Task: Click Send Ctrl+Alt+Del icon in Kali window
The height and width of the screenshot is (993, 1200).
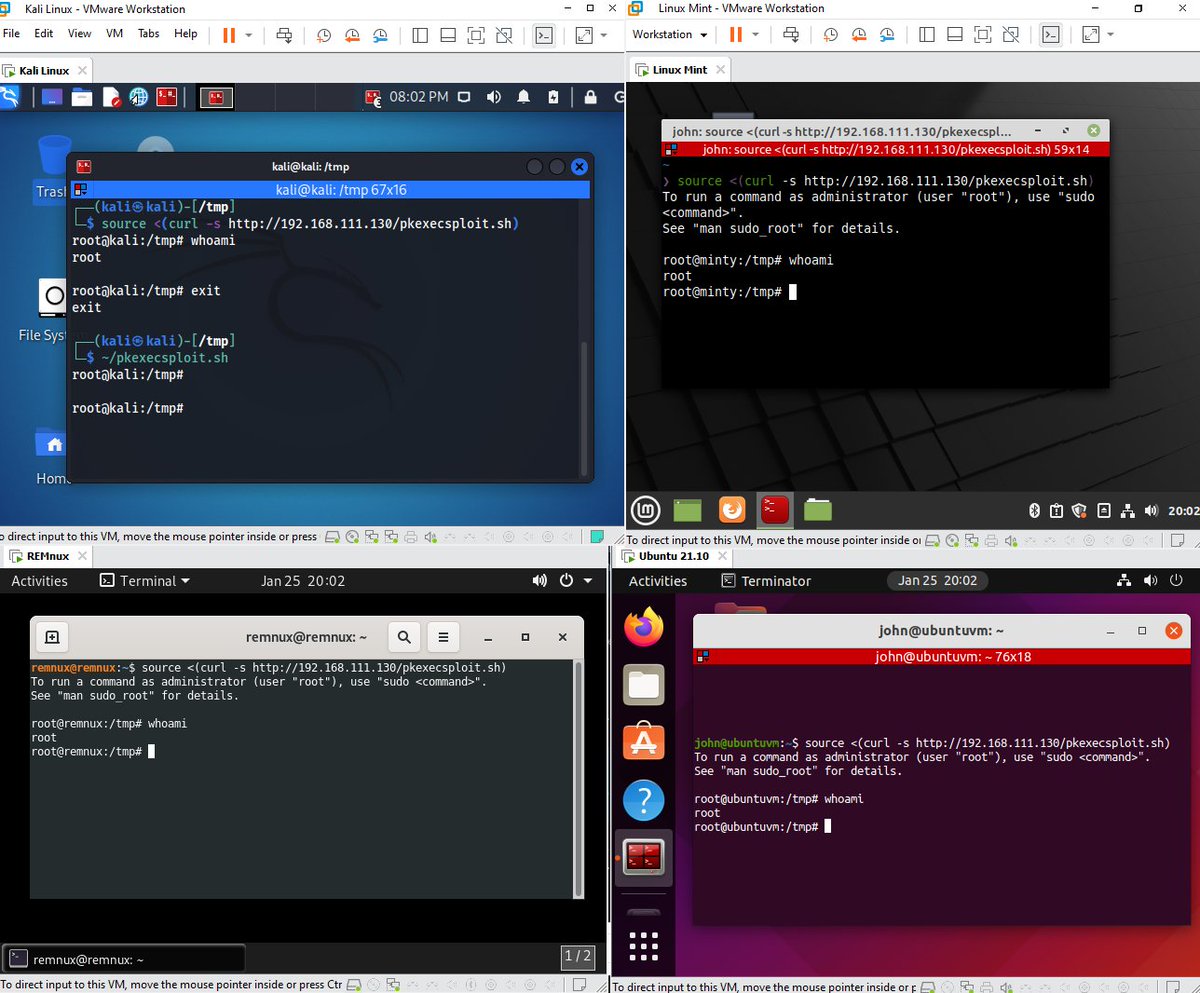Action: (284, 35)
